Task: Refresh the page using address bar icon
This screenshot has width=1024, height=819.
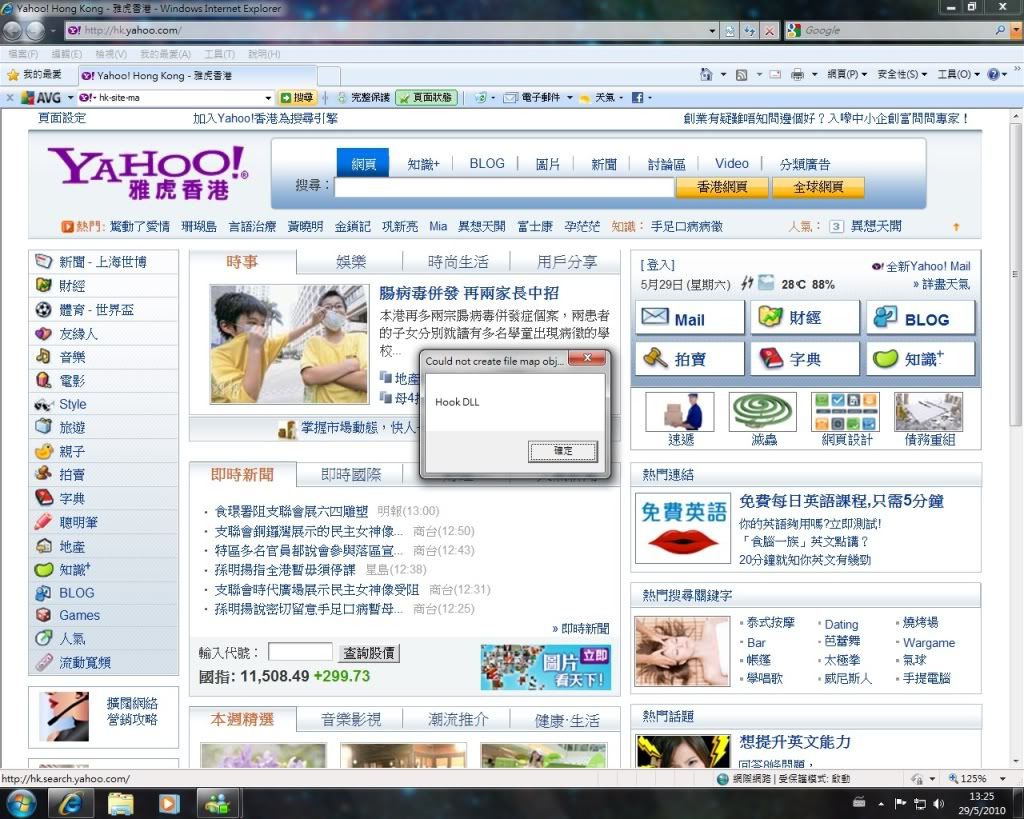Action: [750, 31]
